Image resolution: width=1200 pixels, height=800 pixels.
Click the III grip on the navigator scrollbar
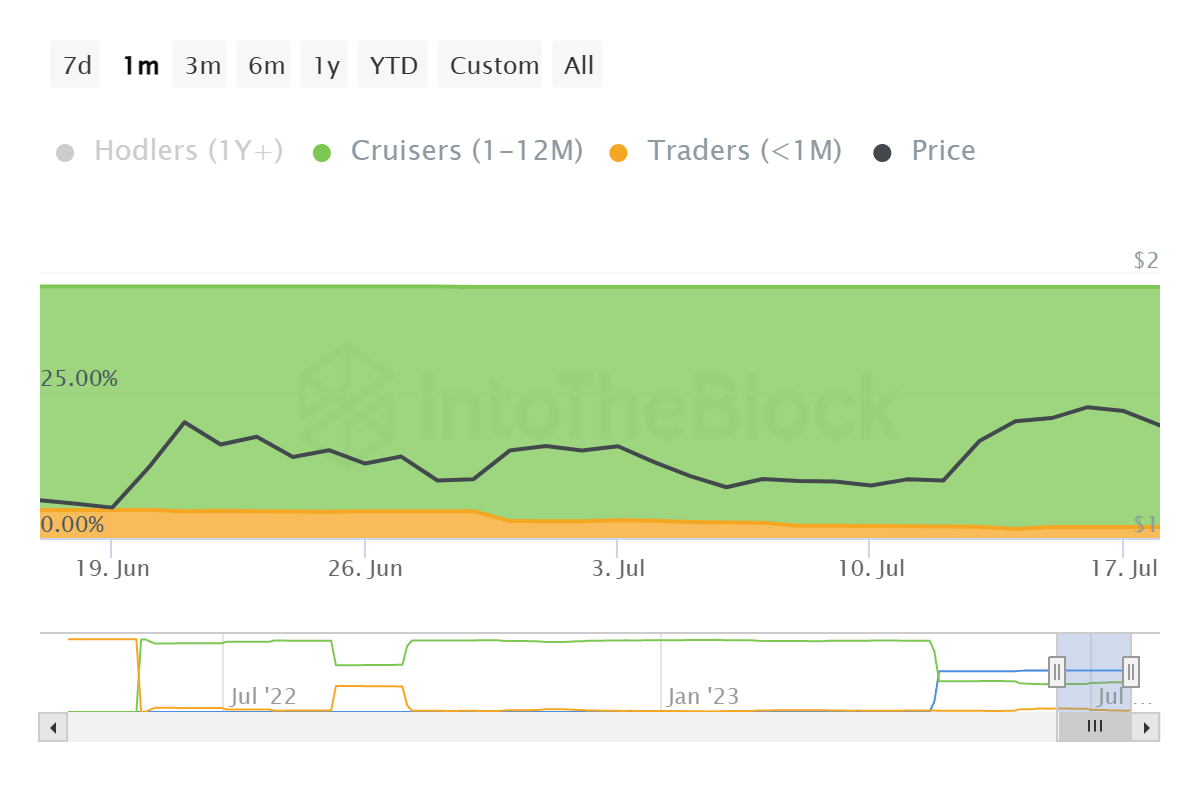click(1095, 726)
